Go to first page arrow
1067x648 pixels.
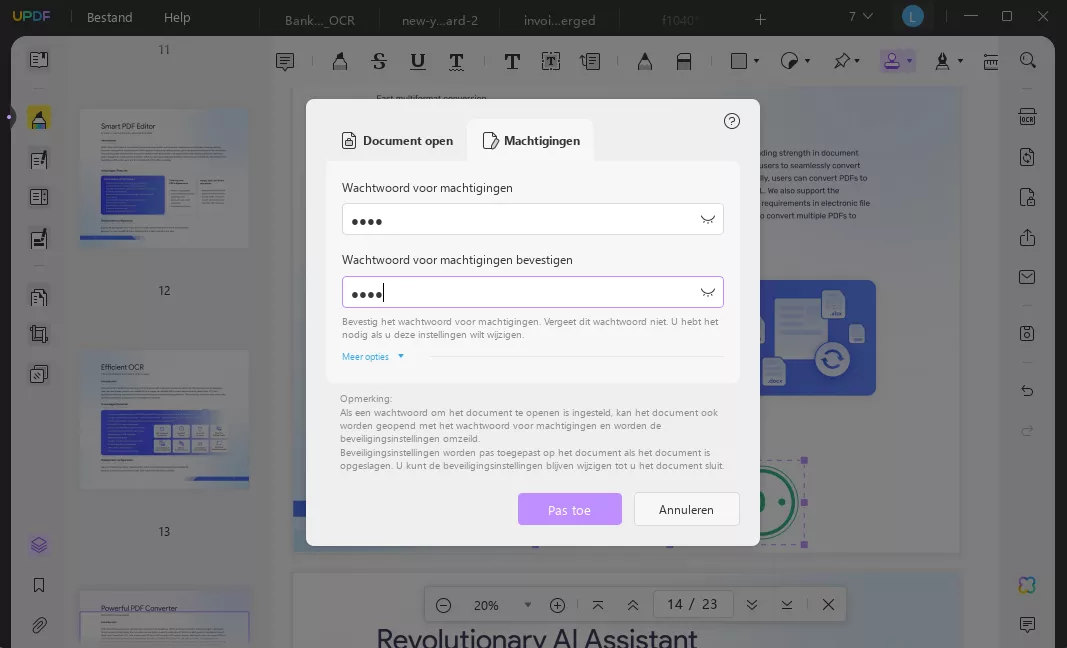click(597, 605)
